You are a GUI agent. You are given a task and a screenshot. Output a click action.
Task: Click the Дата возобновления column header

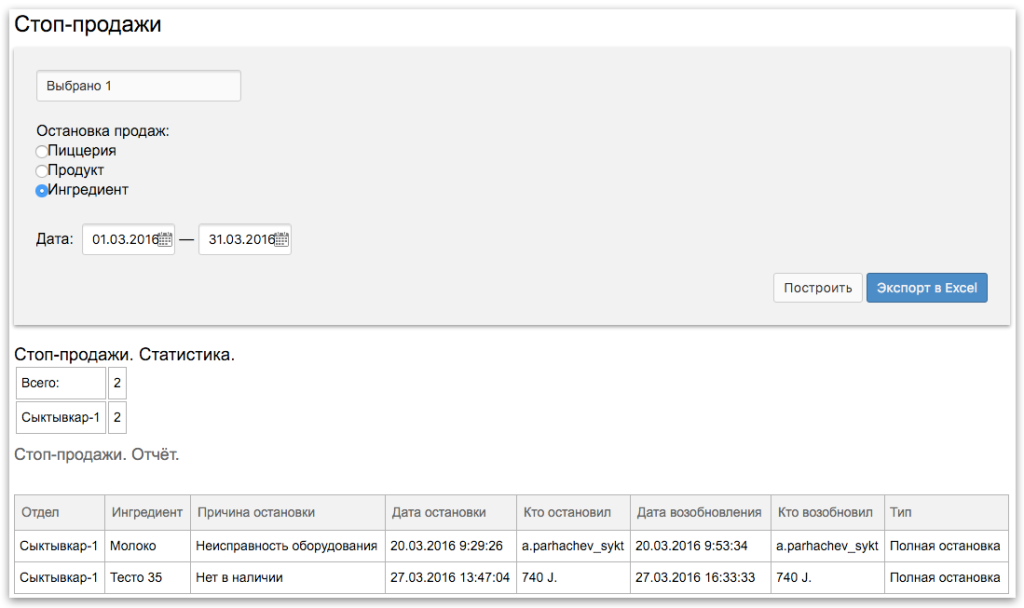(x=701, y=513)
